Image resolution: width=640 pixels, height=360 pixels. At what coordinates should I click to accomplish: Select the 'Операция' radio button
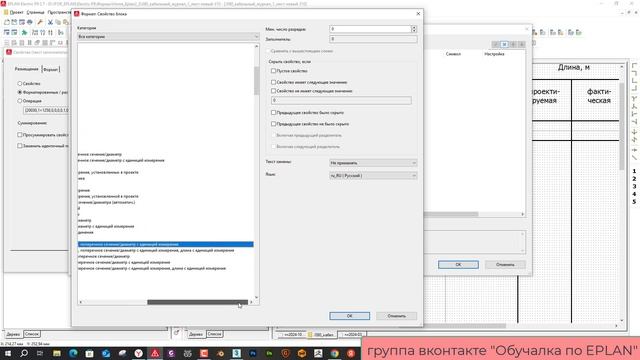(20, 100)
